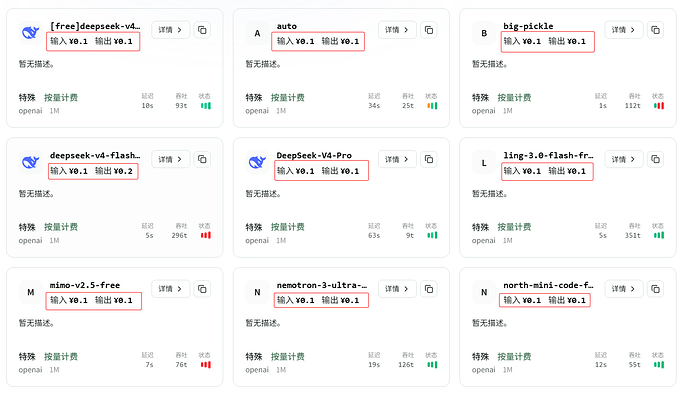Click 按量计费 tag on big-pickle card
The width and height of the screenshot is (690, 397).
514,98
